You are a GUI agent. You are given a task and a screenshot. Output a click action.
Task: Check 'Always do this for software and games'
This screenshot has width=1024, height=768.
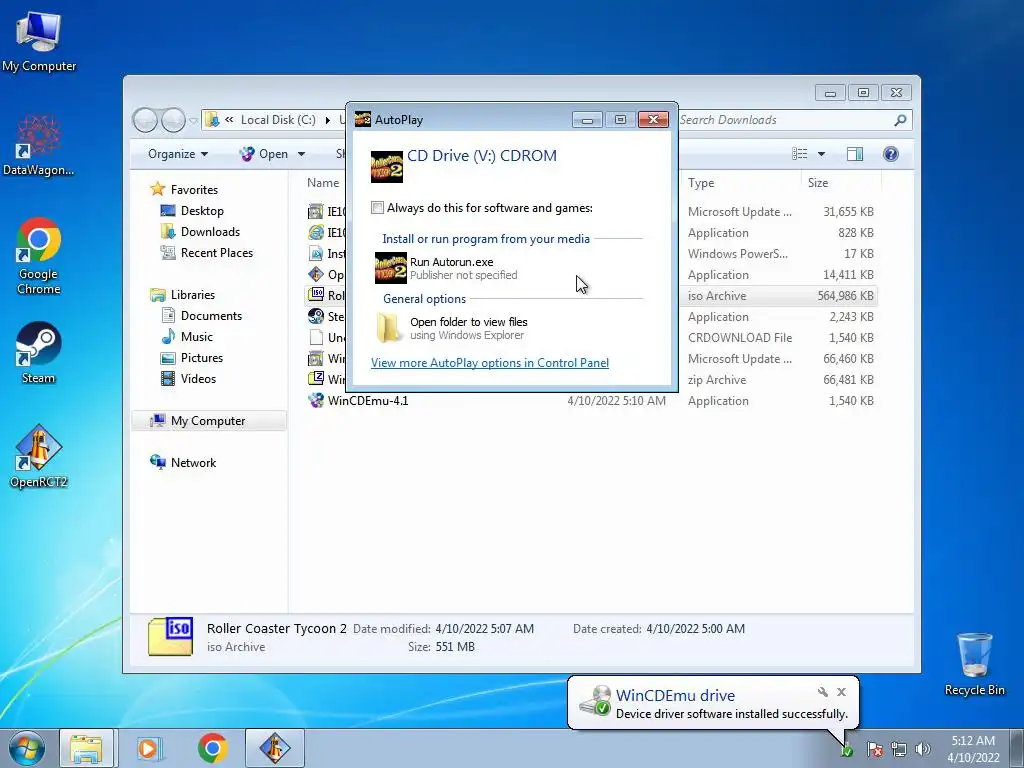tap(377, 208)
